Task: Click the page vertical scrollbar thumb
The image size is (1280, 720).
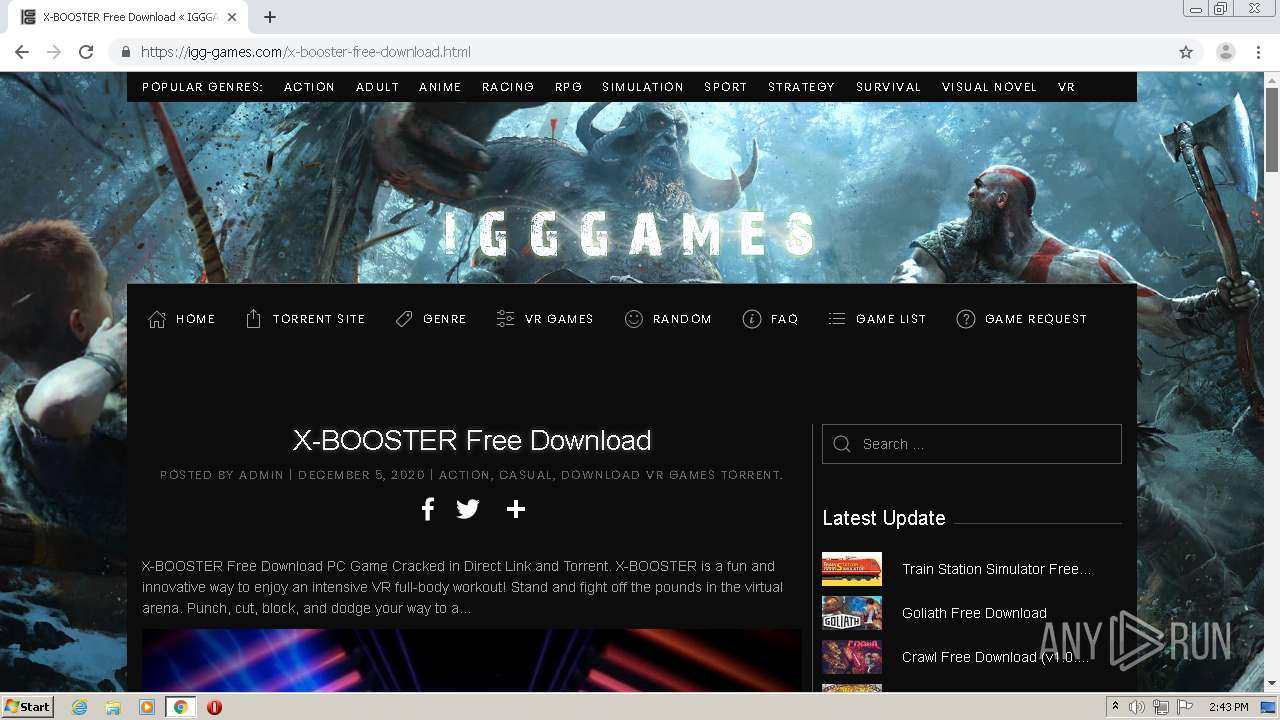Action: [x=1272, y=130]
